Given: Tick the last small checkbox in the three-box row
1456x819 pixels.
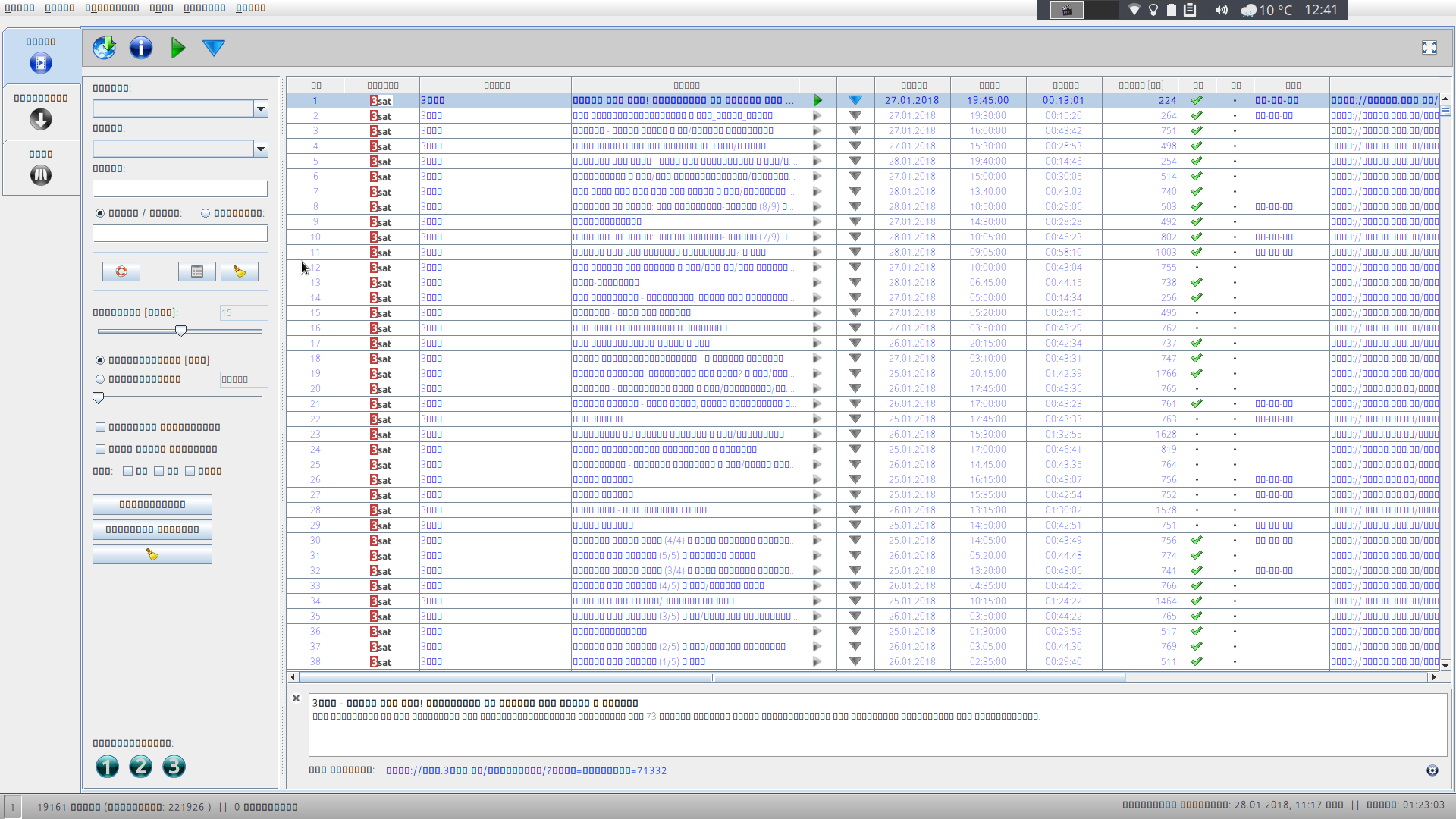Looking at the screenshot, I should tap(190, 472).
